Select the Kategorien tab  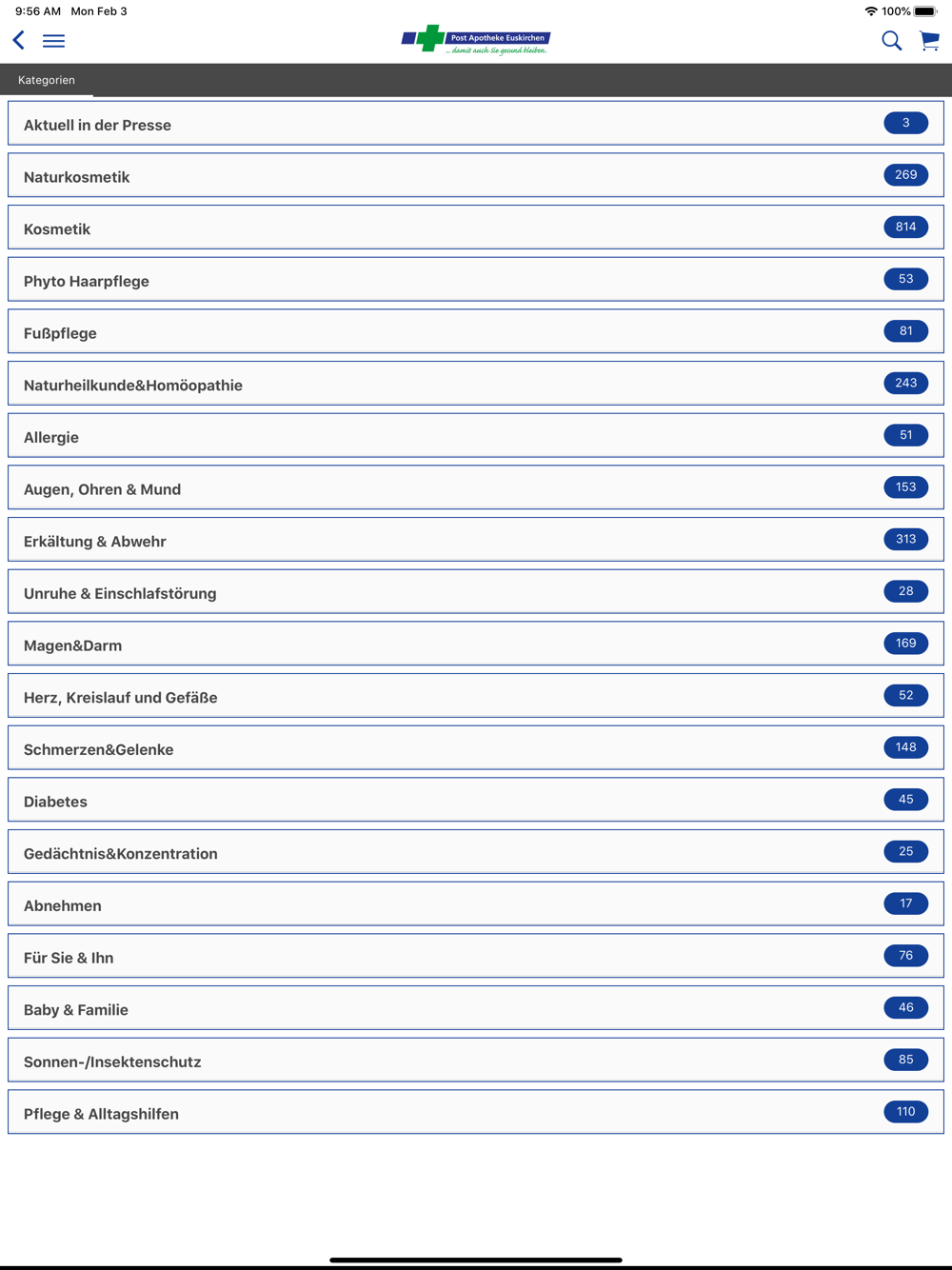coord(47,80)
